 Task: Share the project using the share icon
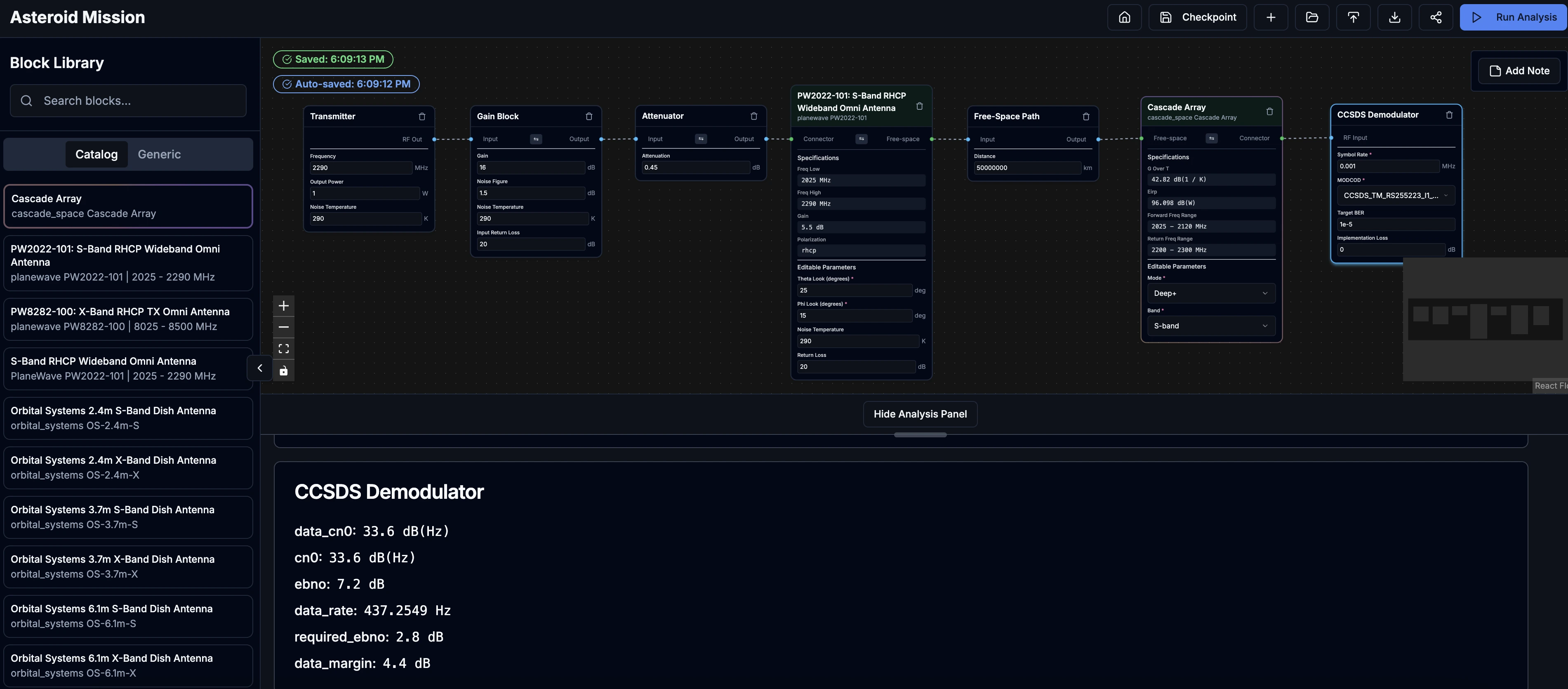(1436, 17)
